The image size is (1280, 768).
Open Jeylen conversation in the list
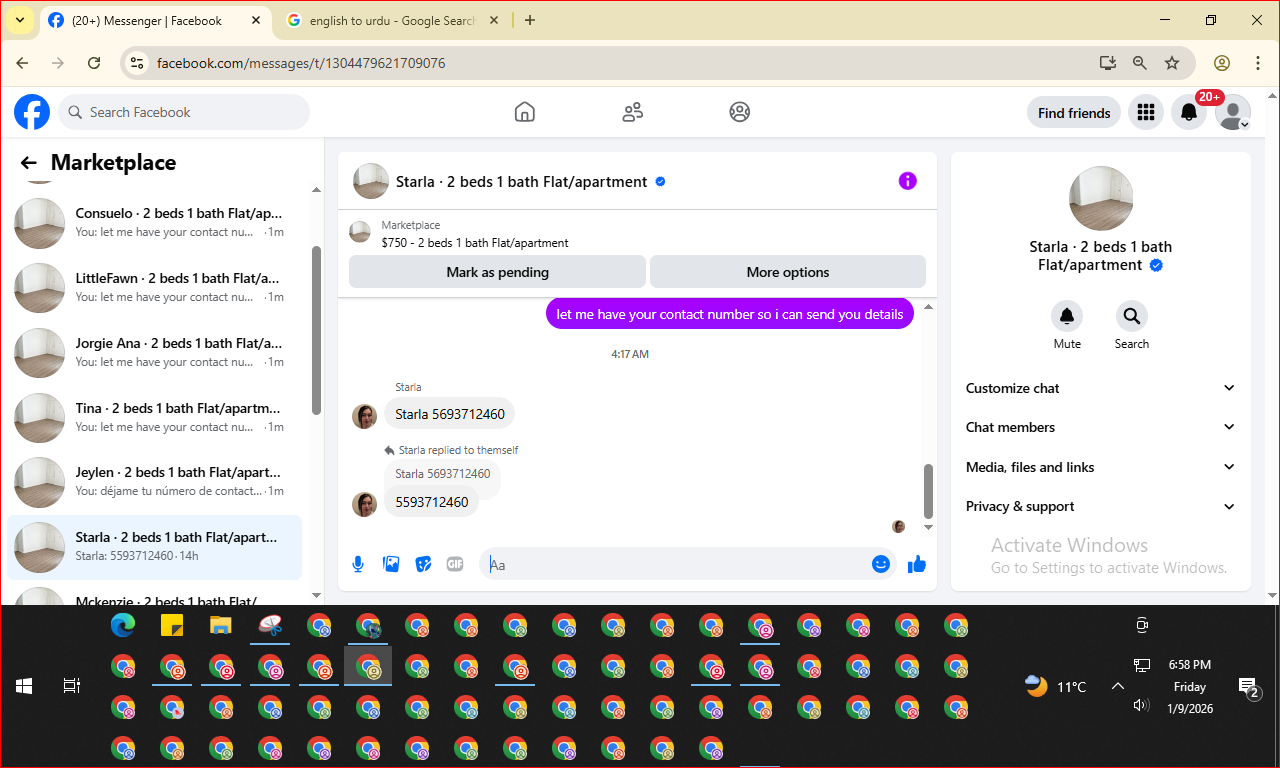[155, 481]
